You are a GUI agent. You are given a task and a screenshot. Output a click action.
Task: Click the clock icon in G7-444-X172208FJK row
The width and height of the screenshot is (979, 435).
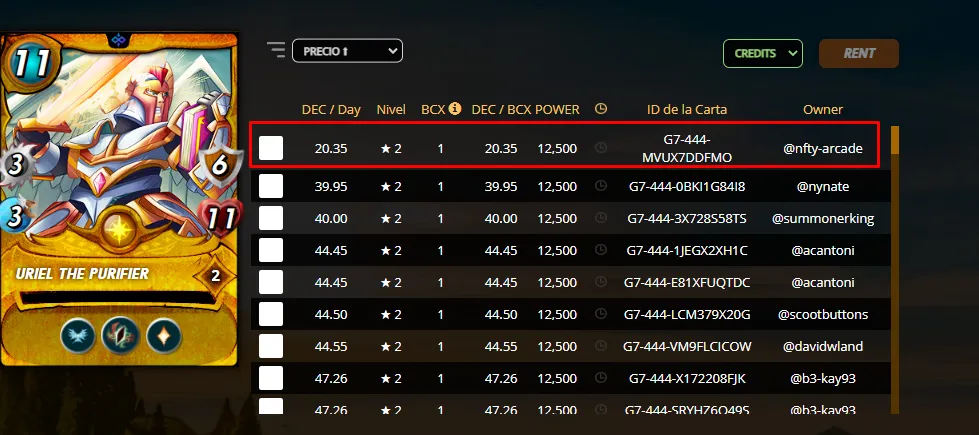pyautogui.click(x=601, y=378)
